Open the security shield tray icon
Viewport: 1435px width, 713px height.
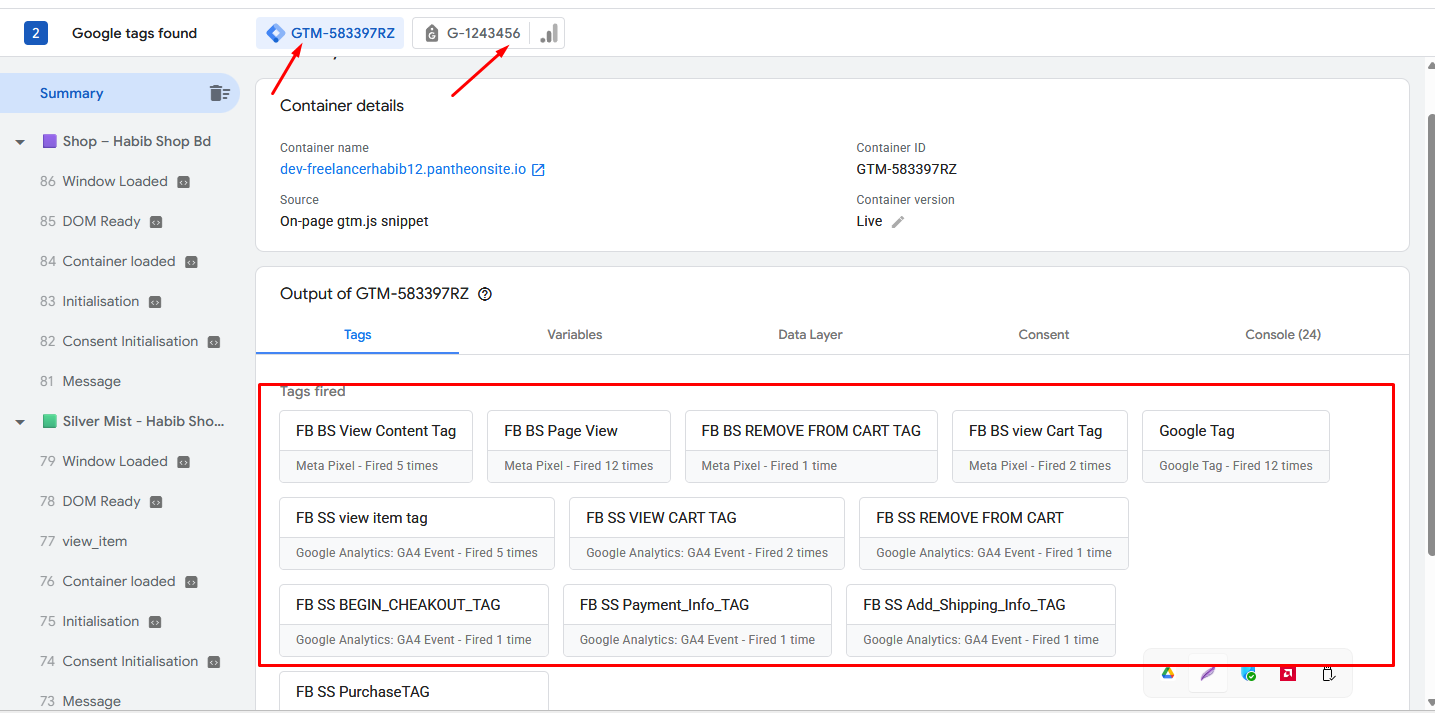tap(1248, 673)
